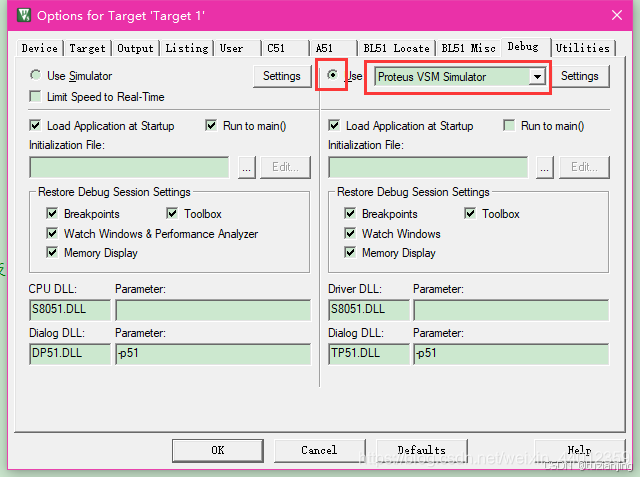The height and width of the screenshot is (477, 640).
Task: Open the BL51 Misc tab
Action: 468,48
